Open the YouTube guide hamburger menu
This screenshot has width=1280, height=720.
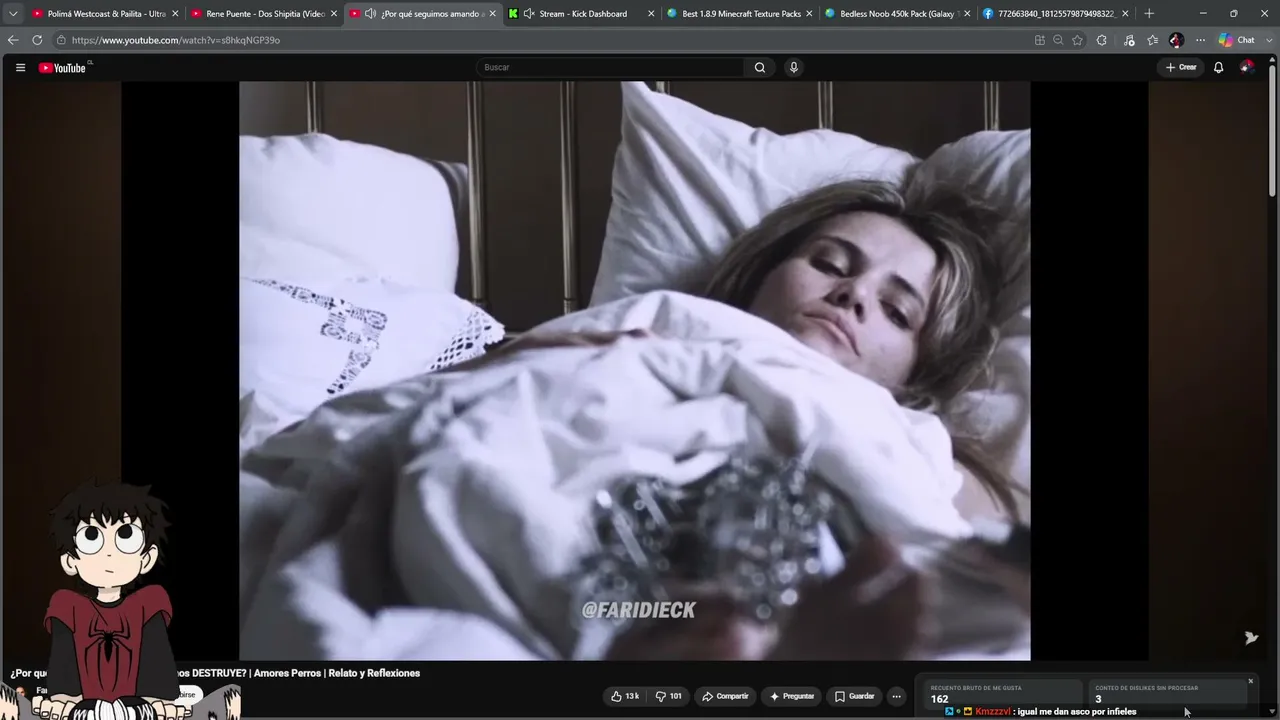(20, 67)
